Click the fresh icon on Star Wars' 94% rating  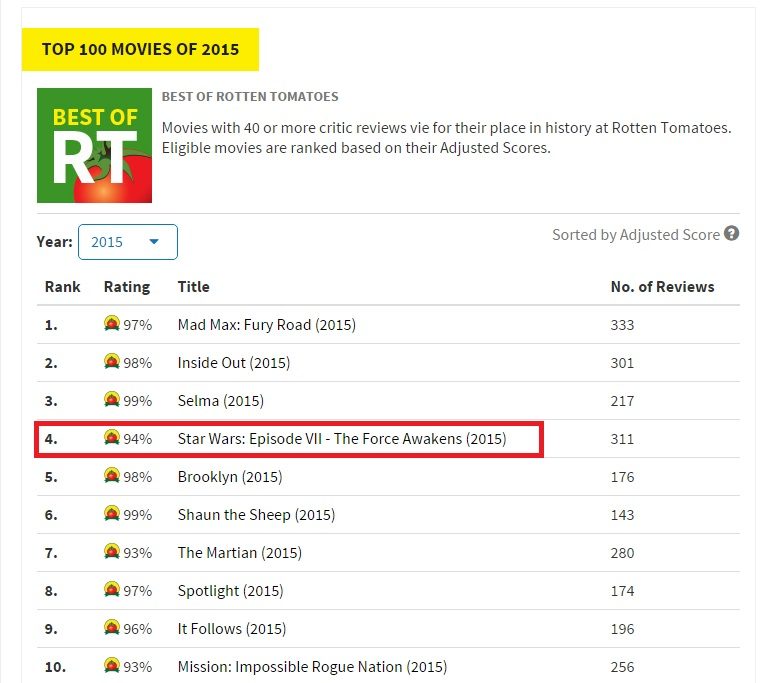click(112, 438)
